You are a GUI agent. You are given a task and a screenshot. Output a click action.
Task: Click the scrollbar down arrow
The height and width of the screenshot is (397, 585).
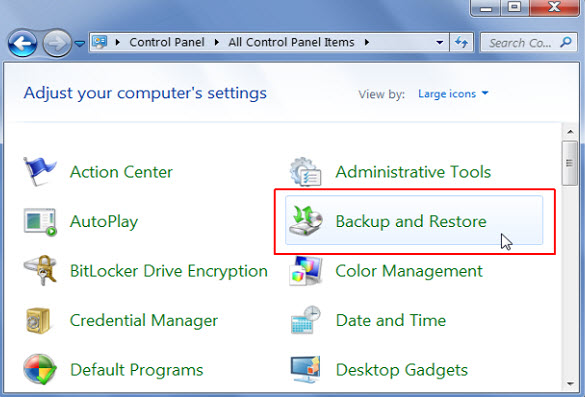[570, 383]
